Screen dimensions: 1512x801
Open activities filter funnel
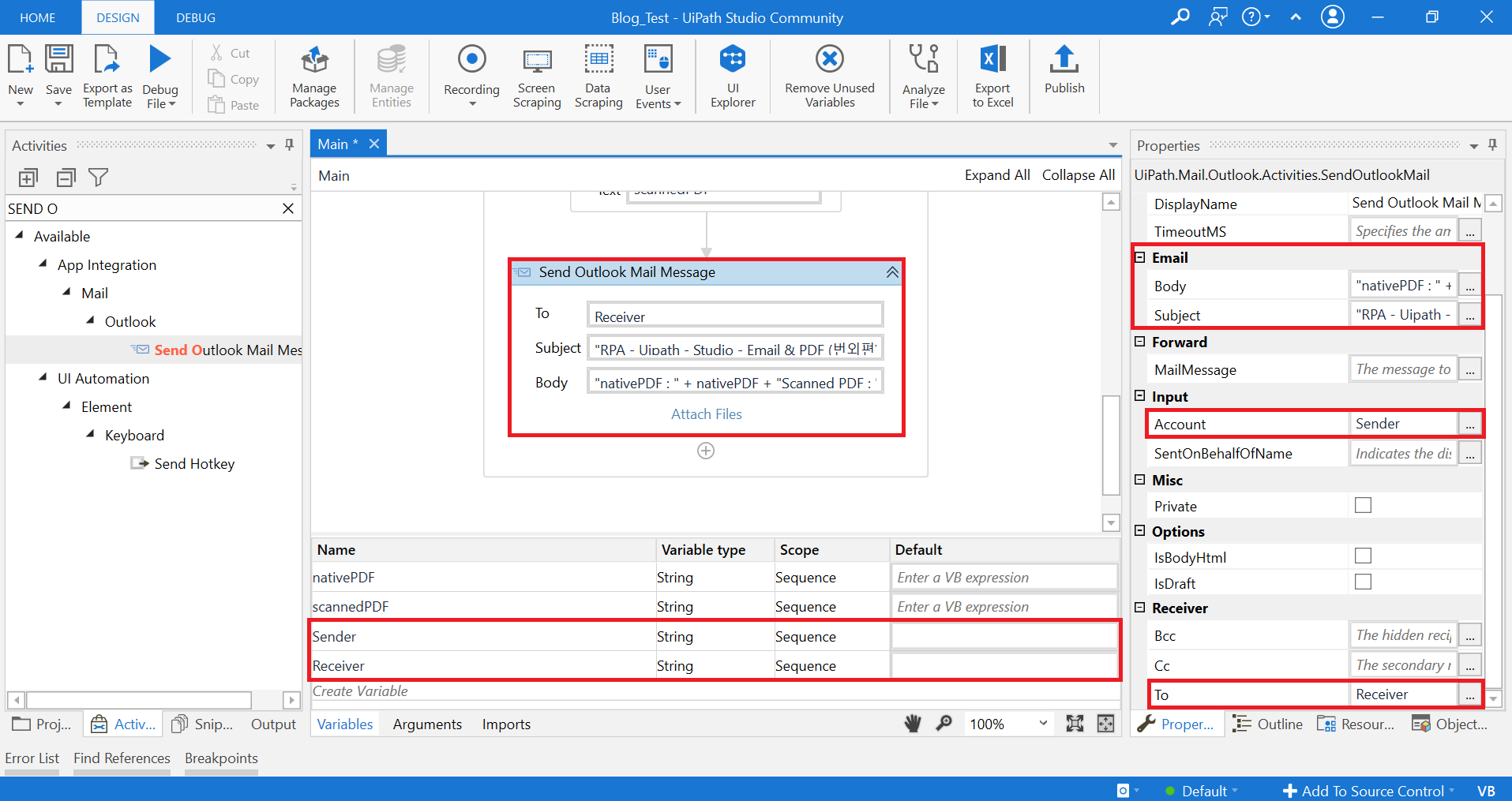[x=98, y=178]
